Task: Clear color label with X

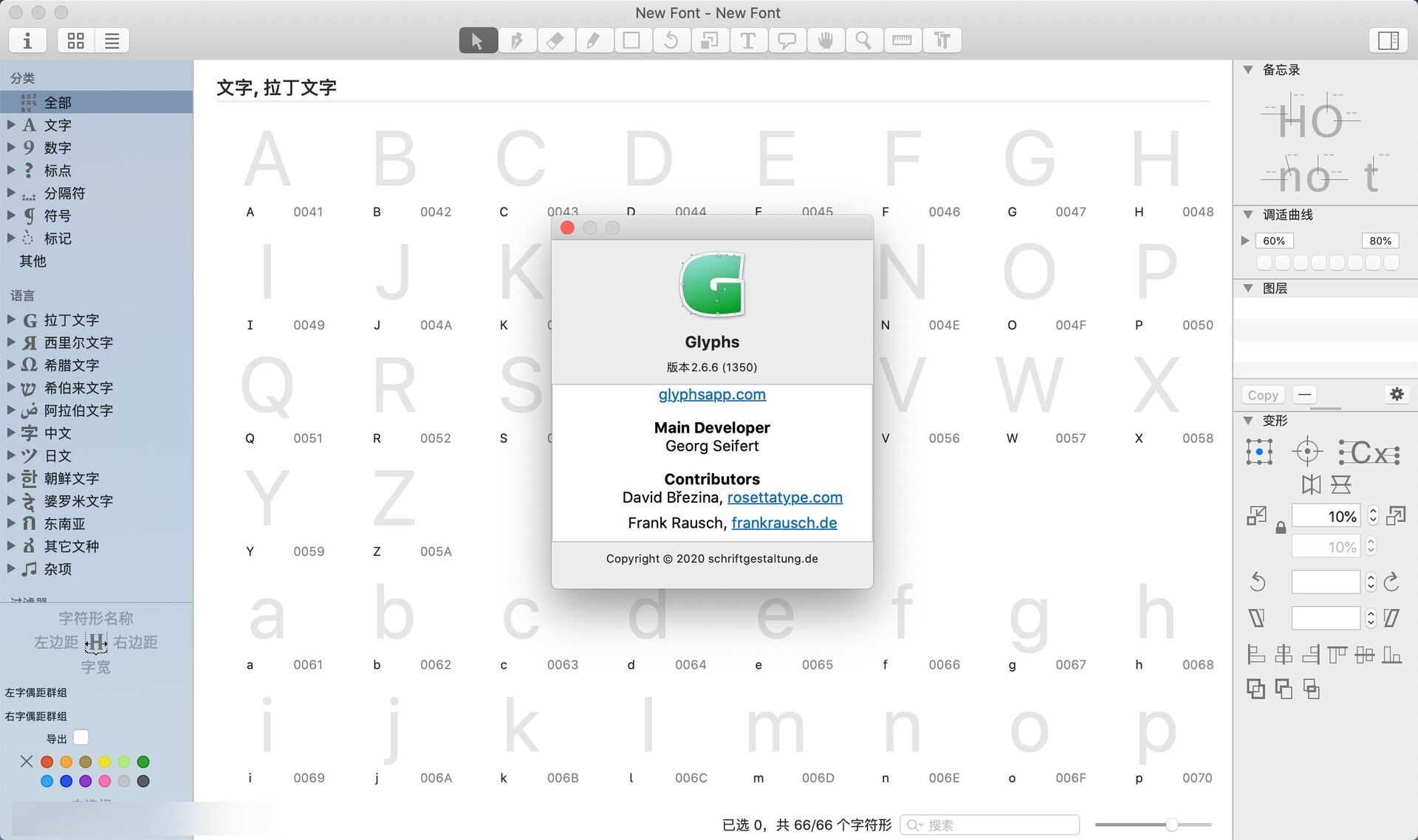Action: pos(27,761)
